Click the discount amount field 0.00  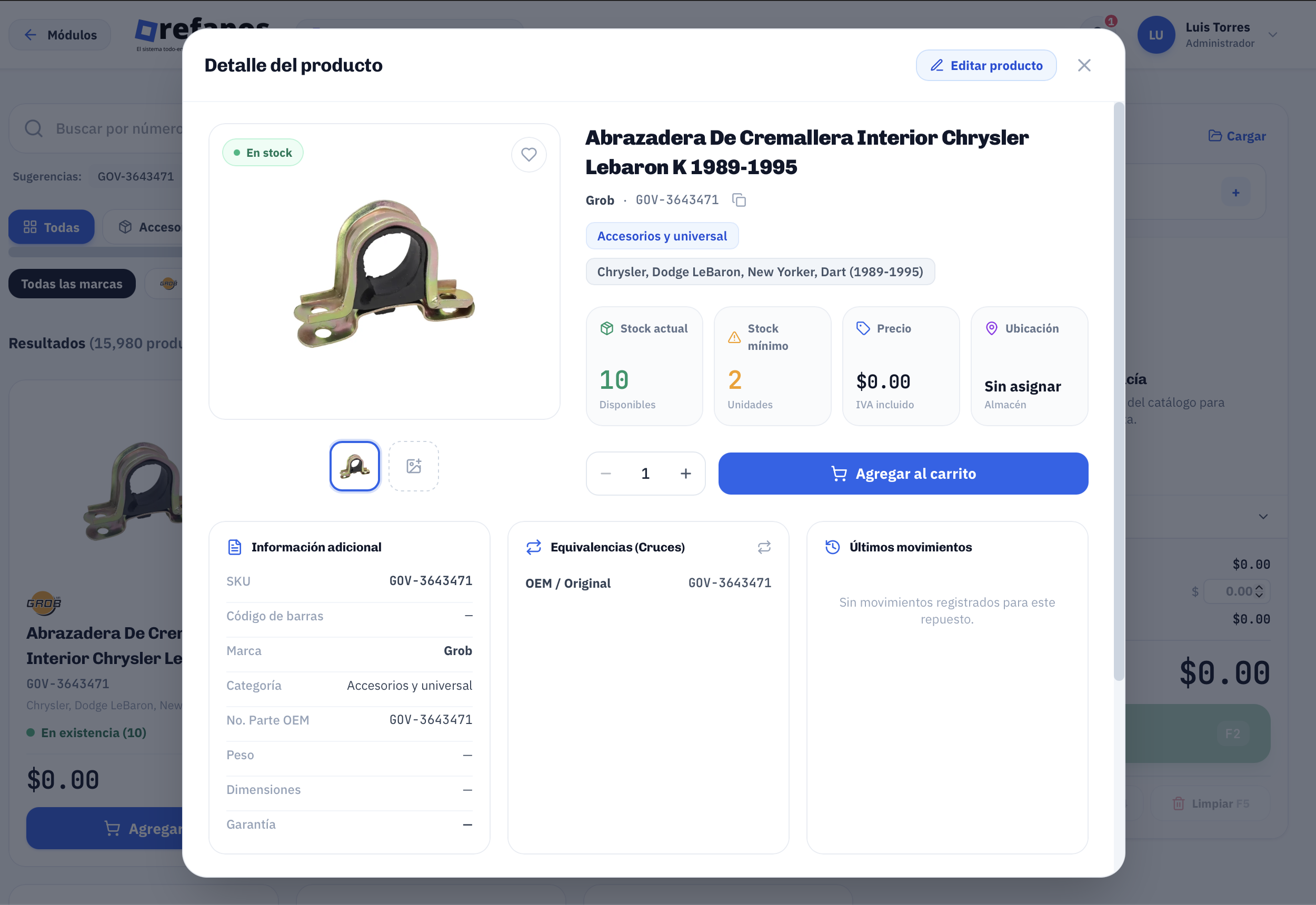tap(1238, 591)
